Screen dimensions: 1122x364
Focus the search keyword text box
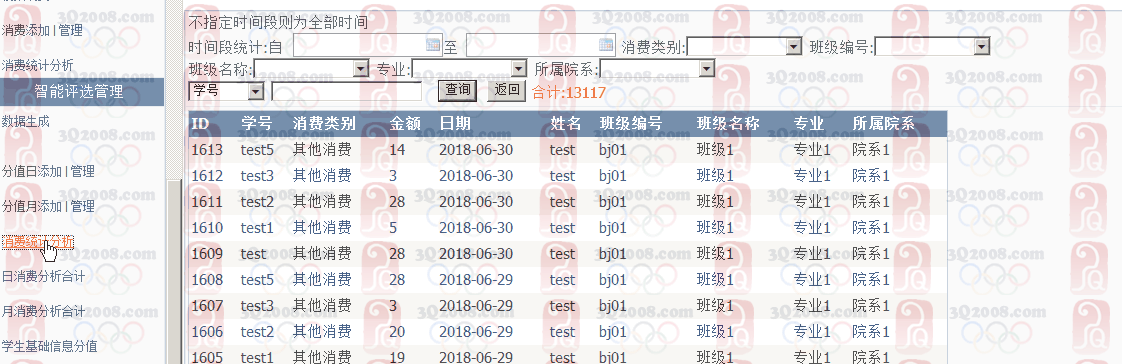347,91
